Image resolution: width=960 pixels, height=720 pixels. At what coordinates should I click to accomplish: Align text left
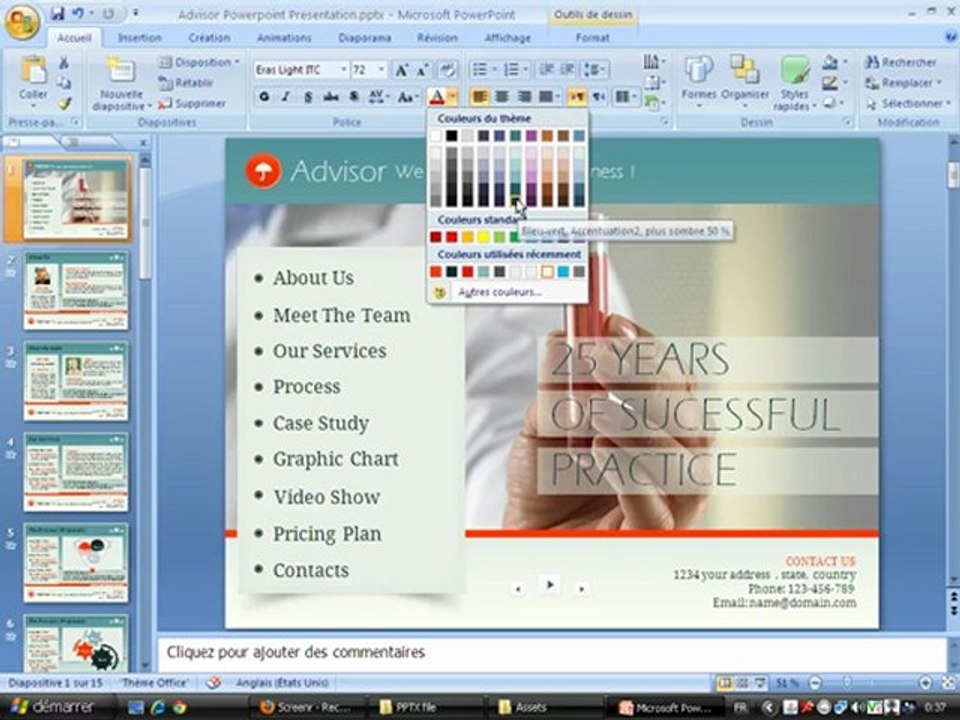[x=479, y=97]
